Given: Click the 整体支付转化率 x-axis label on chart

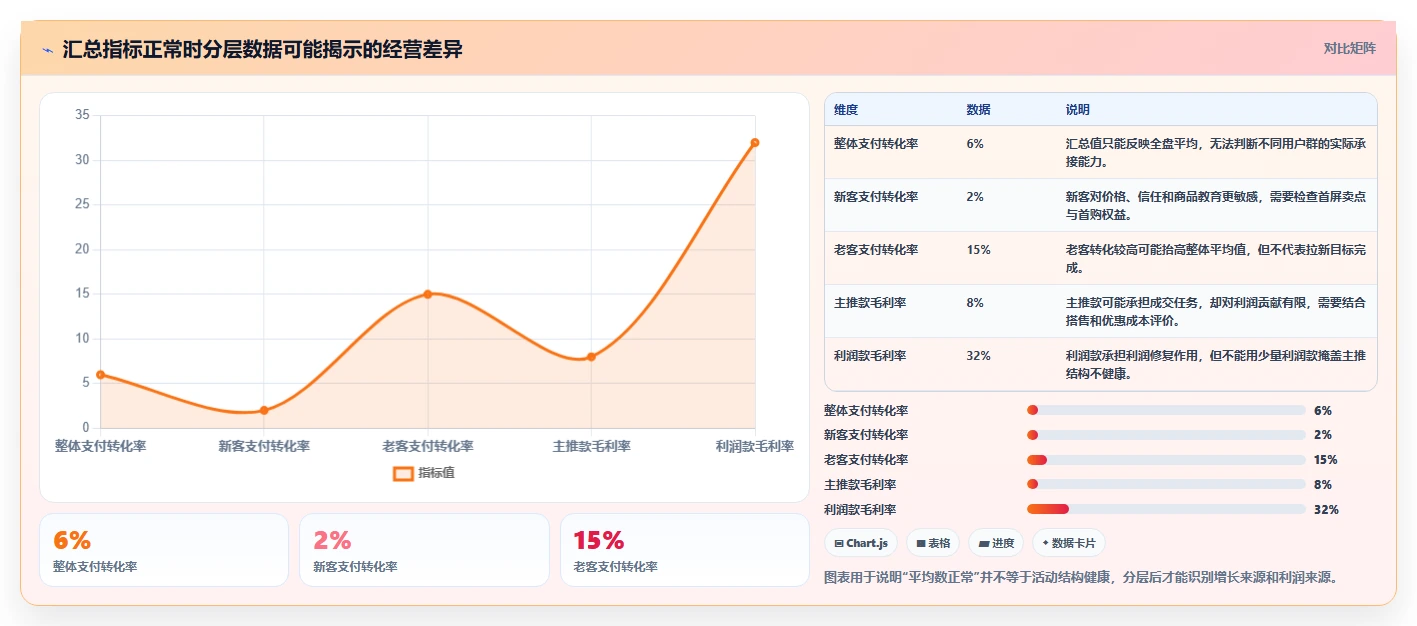Looking at the screenshot, I should pos(100,446).
